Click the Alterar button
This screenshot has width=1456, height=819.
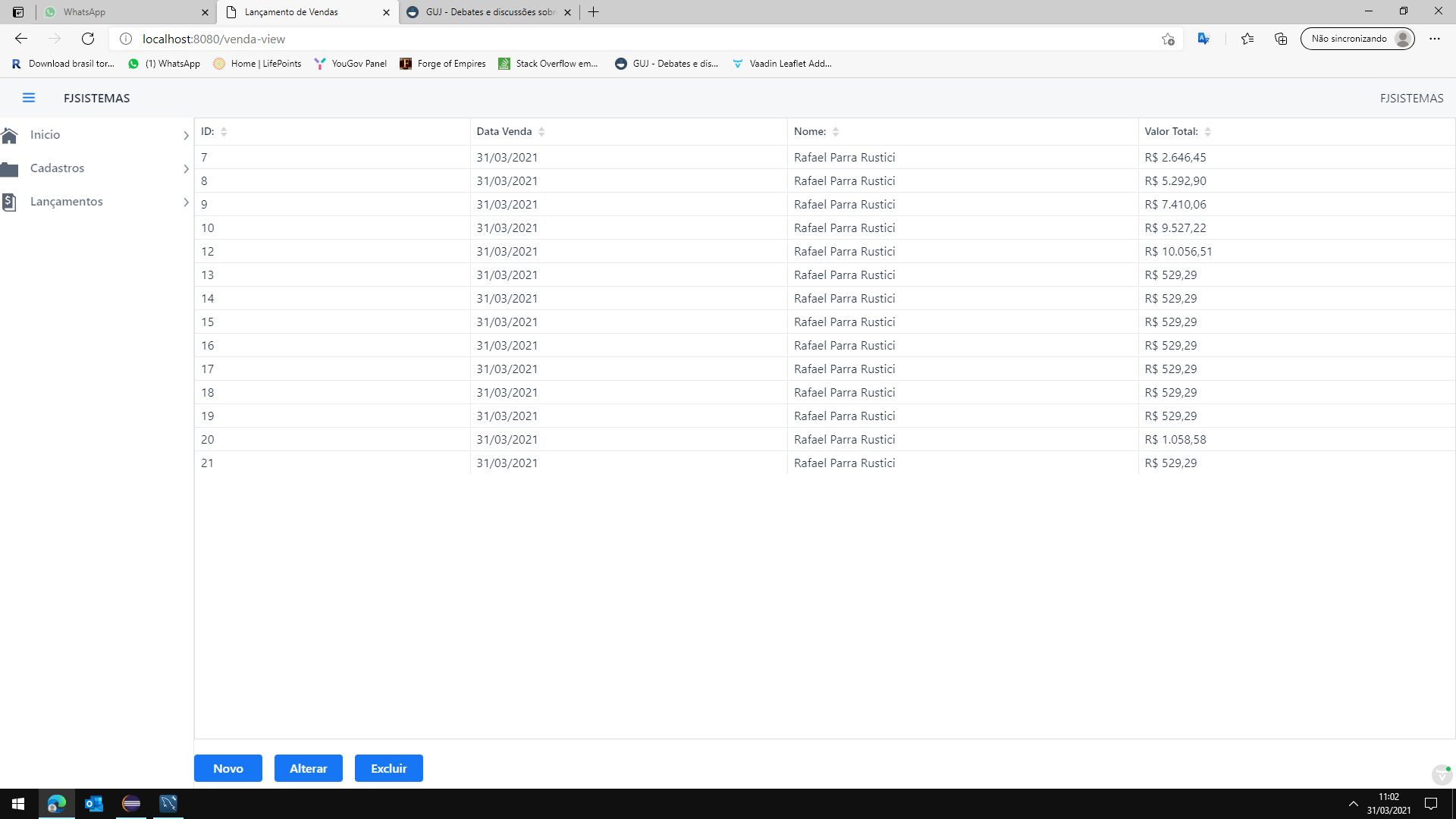[308, 768]
